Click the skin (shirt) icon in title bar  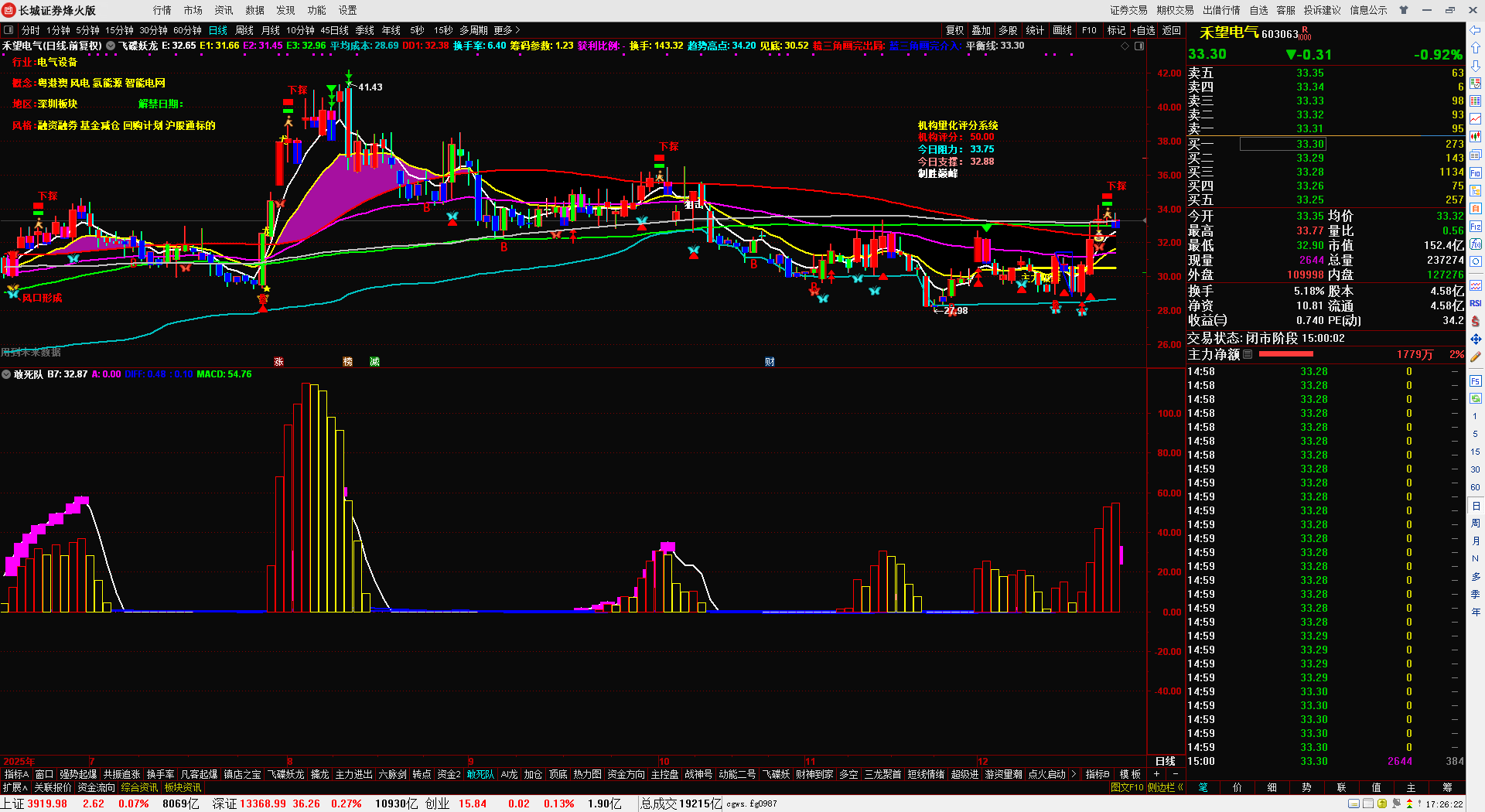(1405, 10)
